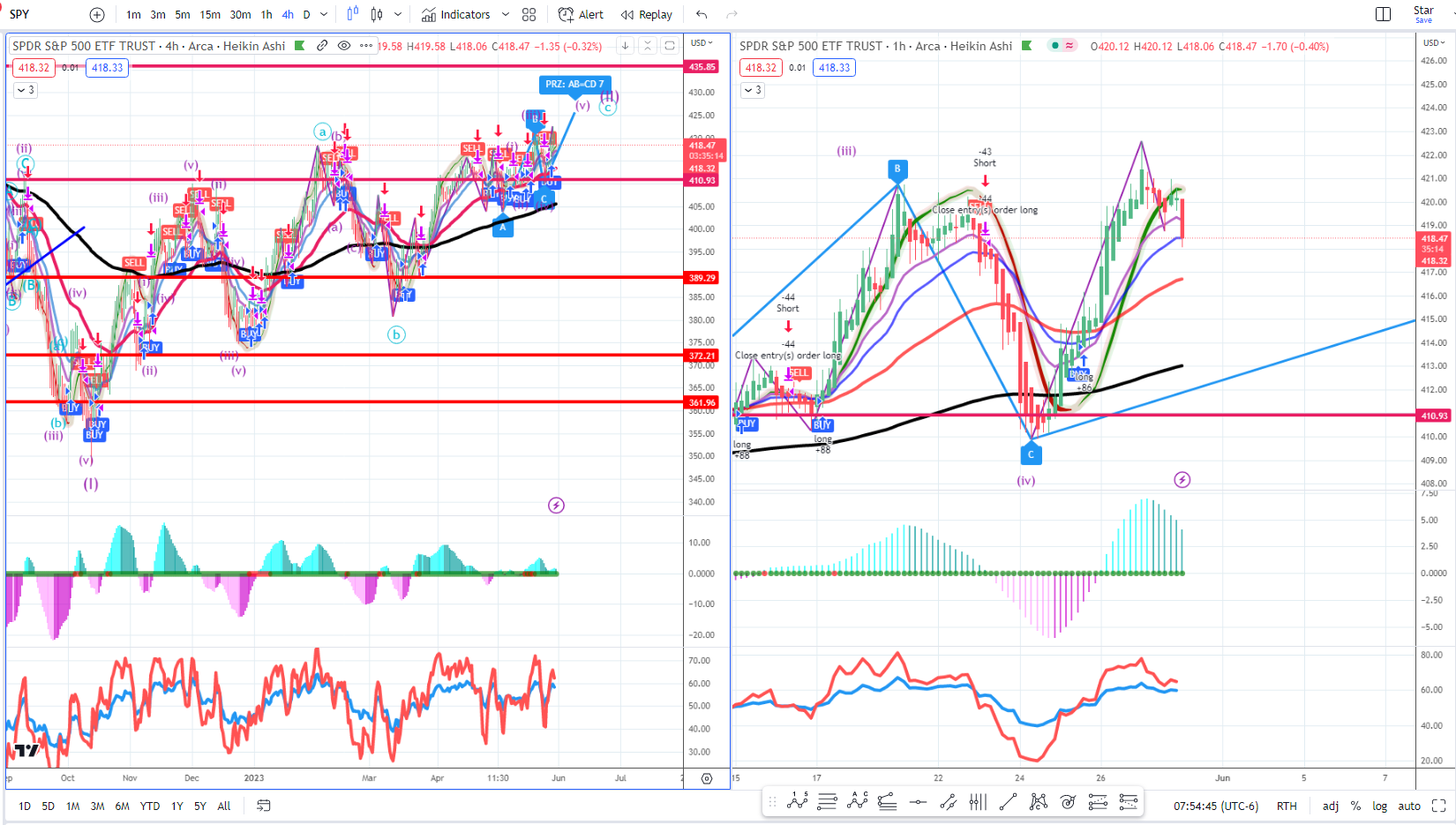
Task: Select the D daily timeframe
Action: pos(306,15)
